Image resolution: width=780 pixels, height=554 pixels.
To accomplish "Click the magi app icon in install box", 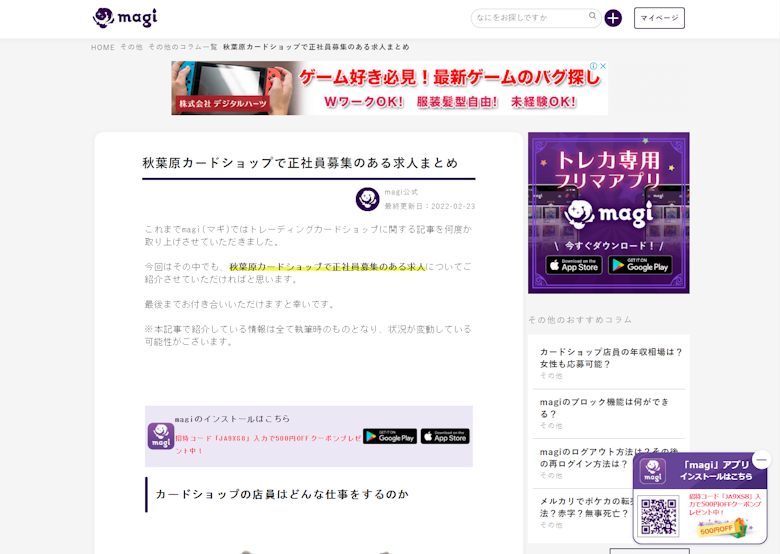I will point(161,436).
